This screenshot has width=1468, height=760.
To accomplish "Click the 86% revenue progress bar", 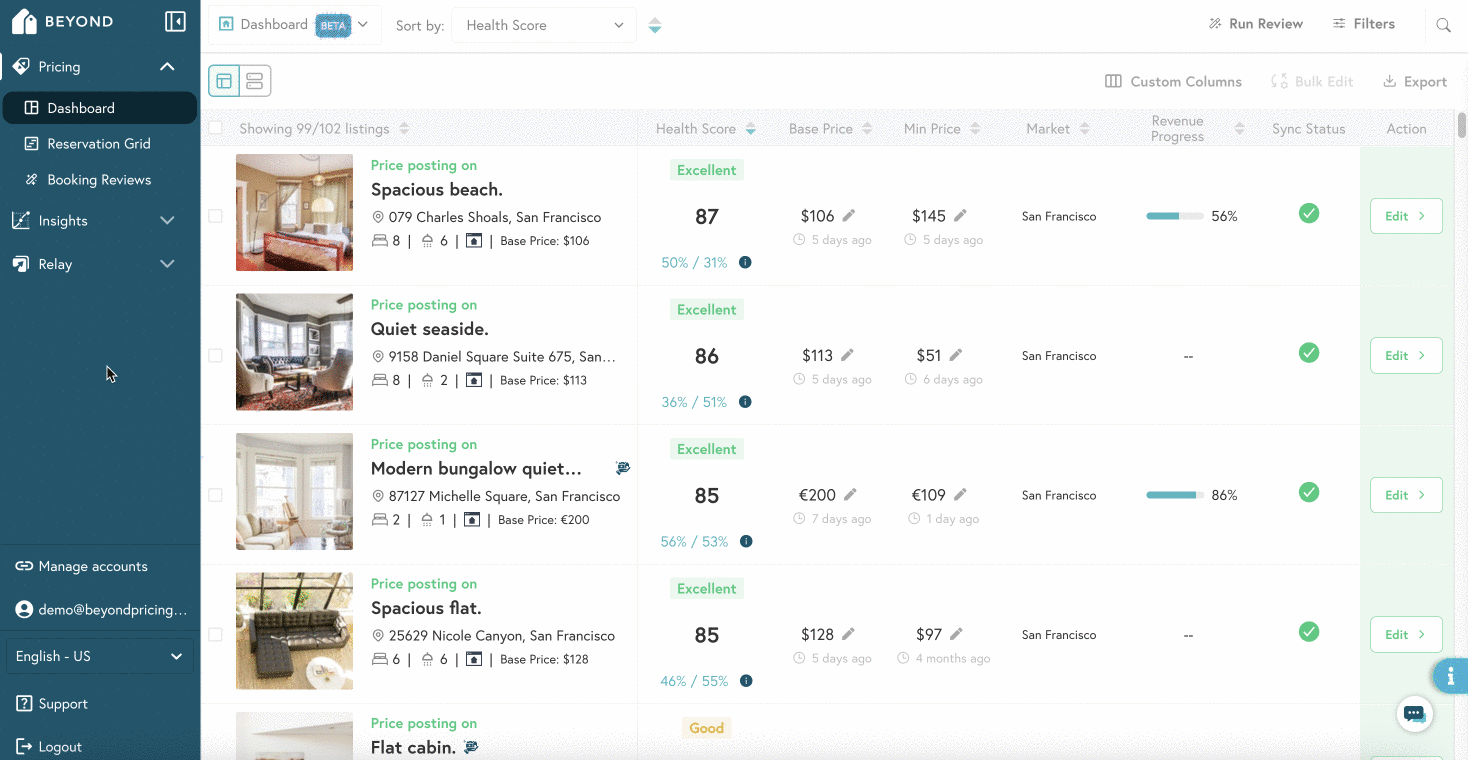I will [x=1174, y=493].
